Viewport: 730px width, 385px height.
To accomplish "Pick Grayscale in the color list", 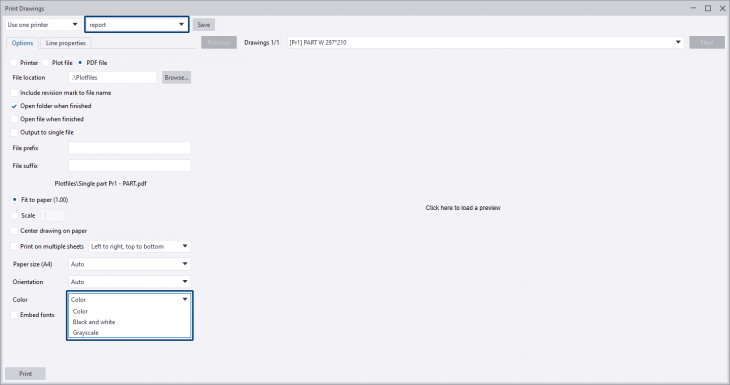I will [86, 332].
